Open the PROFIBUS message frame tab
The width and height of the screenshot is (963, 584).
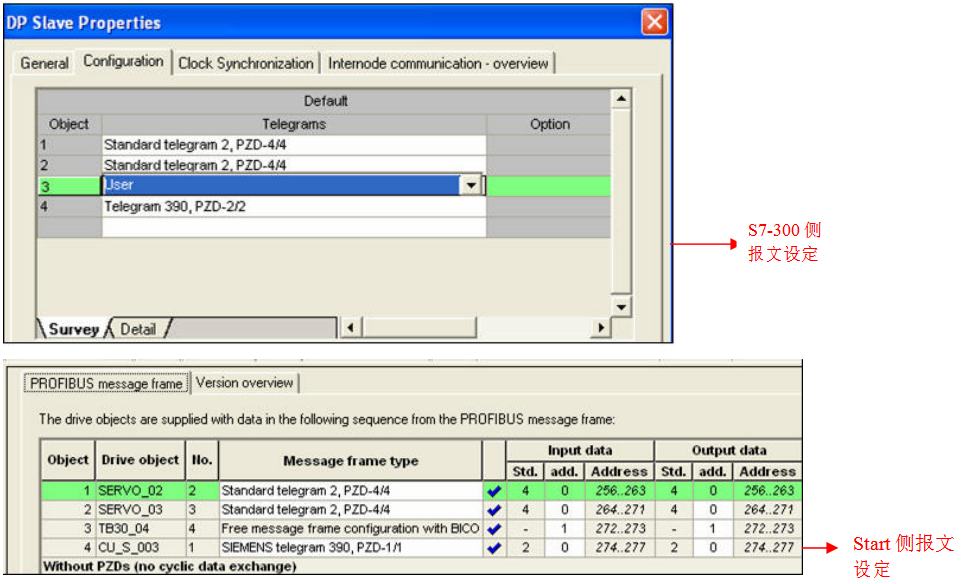(x=106, y=383)
